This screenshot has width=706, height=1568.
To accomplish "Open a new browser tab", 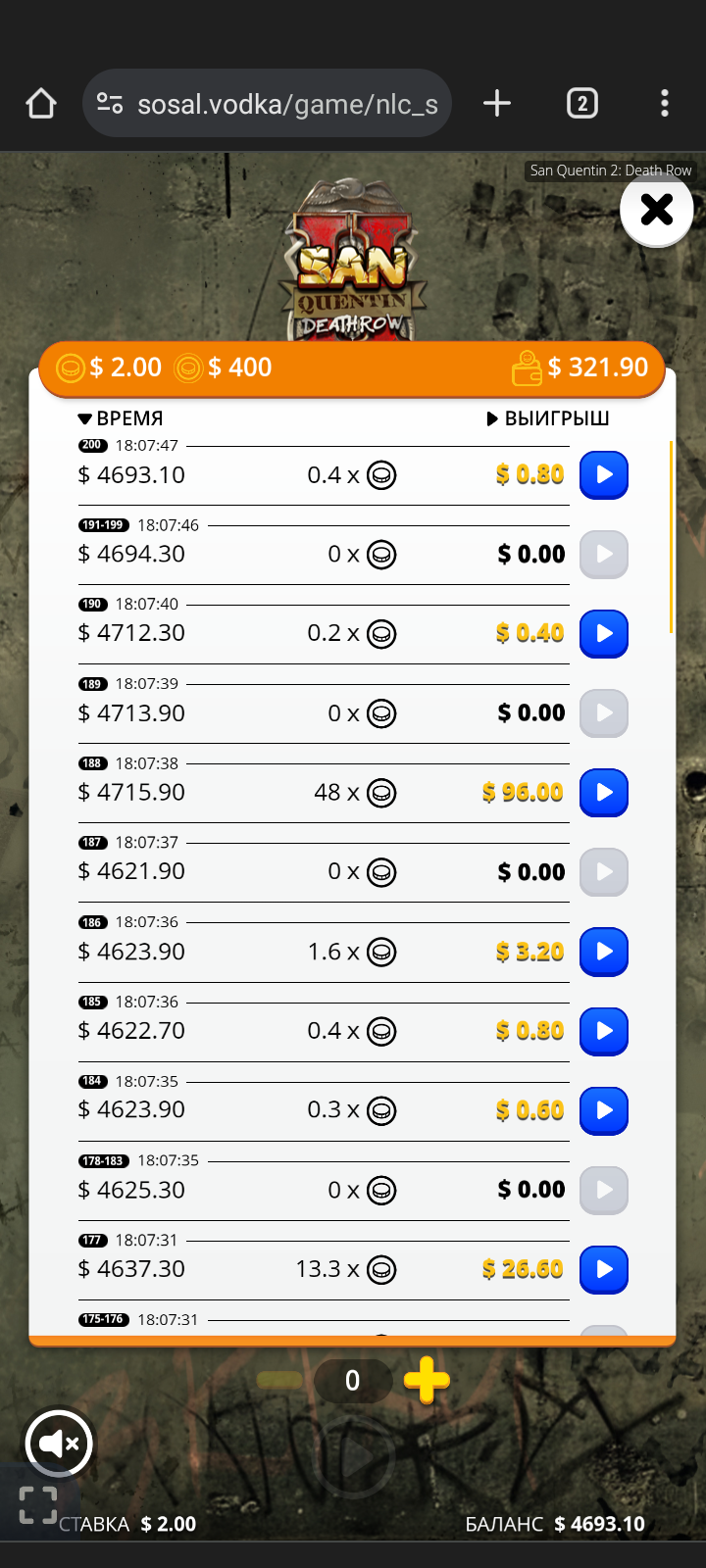I will tap(497, 103).
